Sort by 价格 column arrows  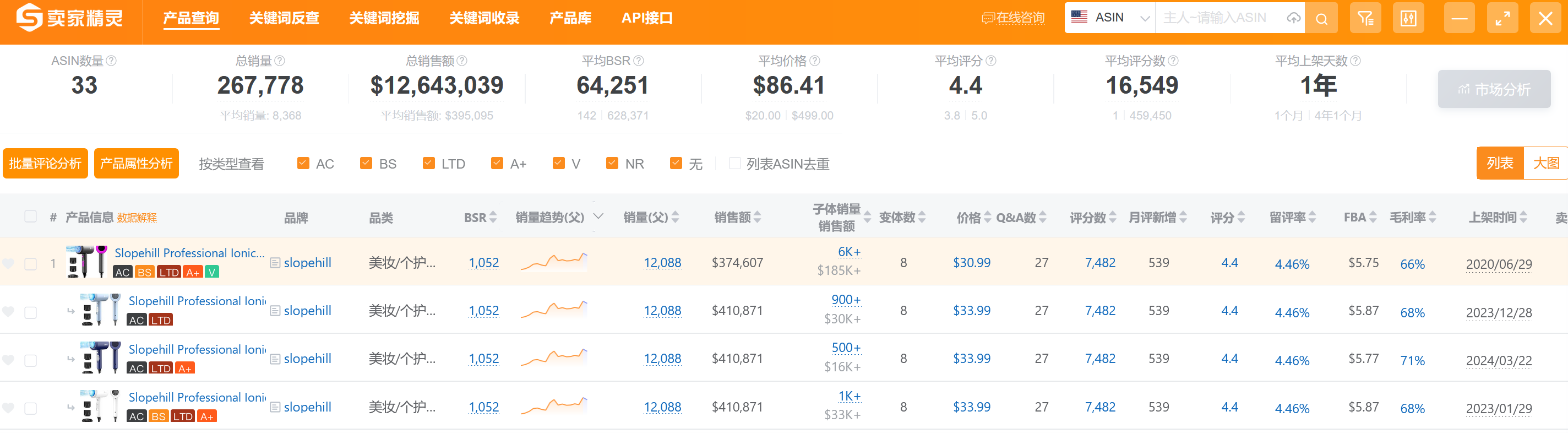988,218
